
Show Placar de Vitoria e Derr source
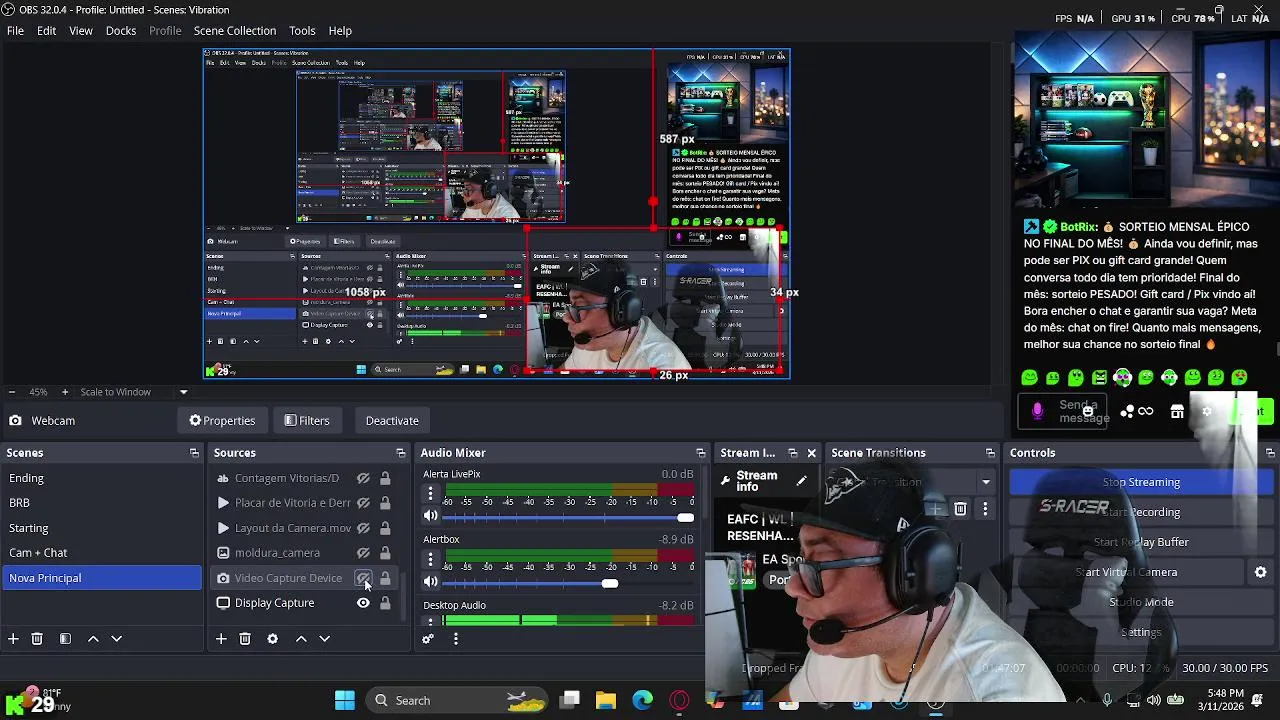coord(363,503)
